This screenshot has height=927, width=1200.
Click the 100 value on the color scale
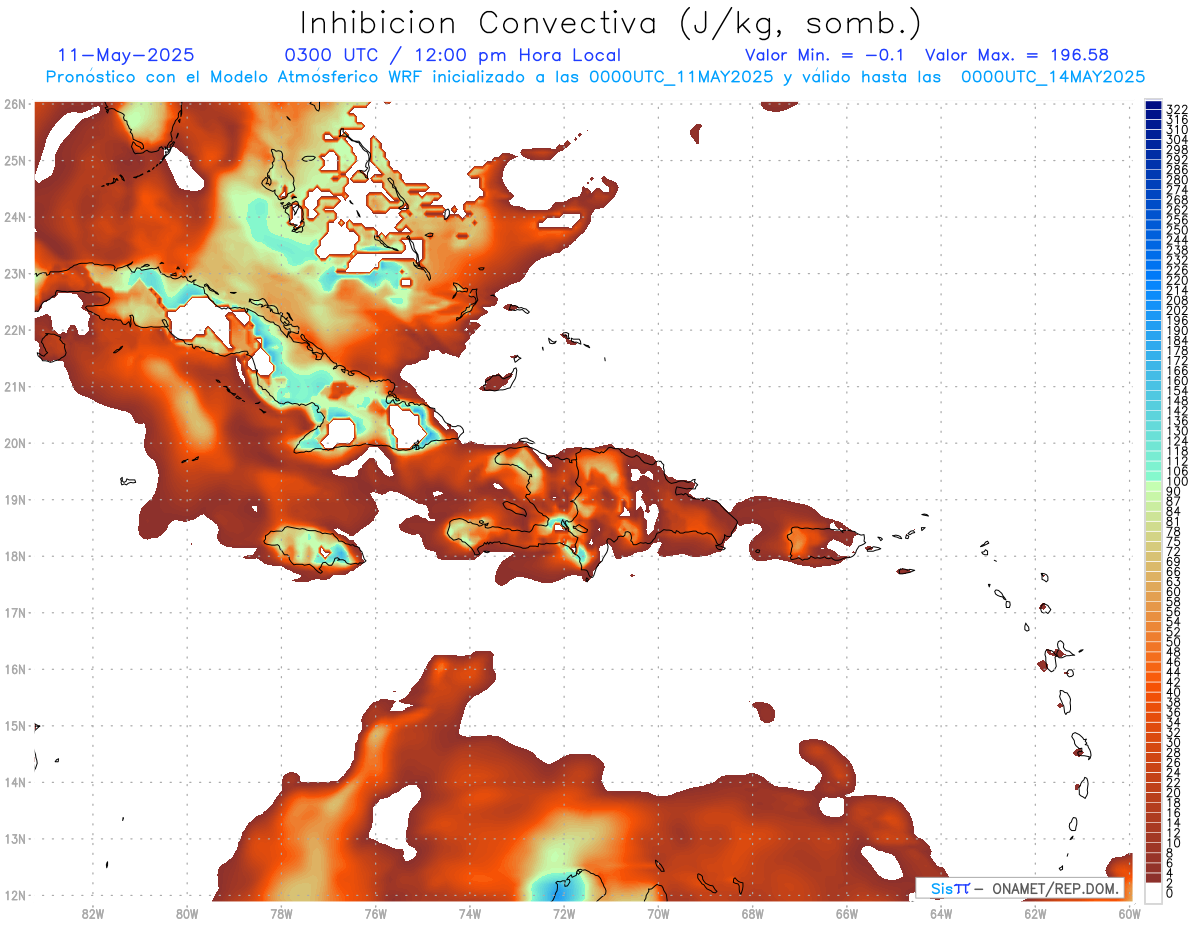pos(1177,481)
